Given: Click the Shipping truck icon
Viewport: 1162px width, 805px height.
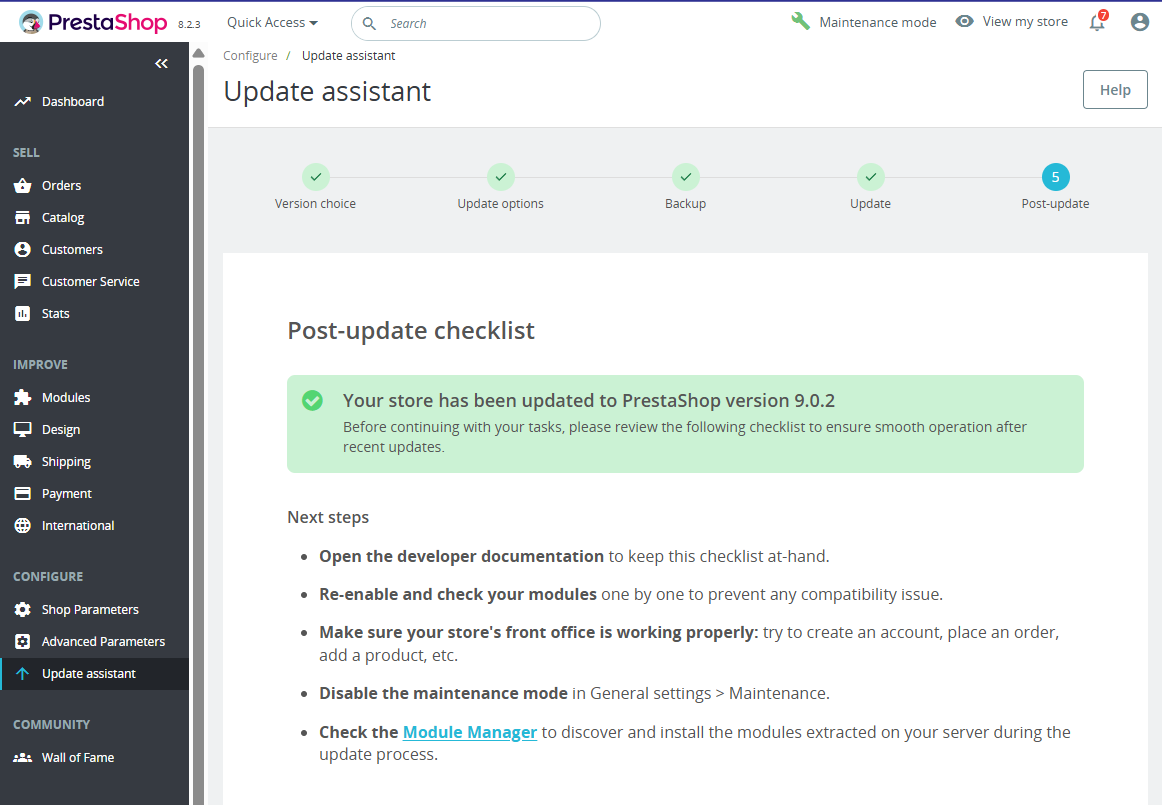Looking at the screenshot, I should [x=22, y=462].
